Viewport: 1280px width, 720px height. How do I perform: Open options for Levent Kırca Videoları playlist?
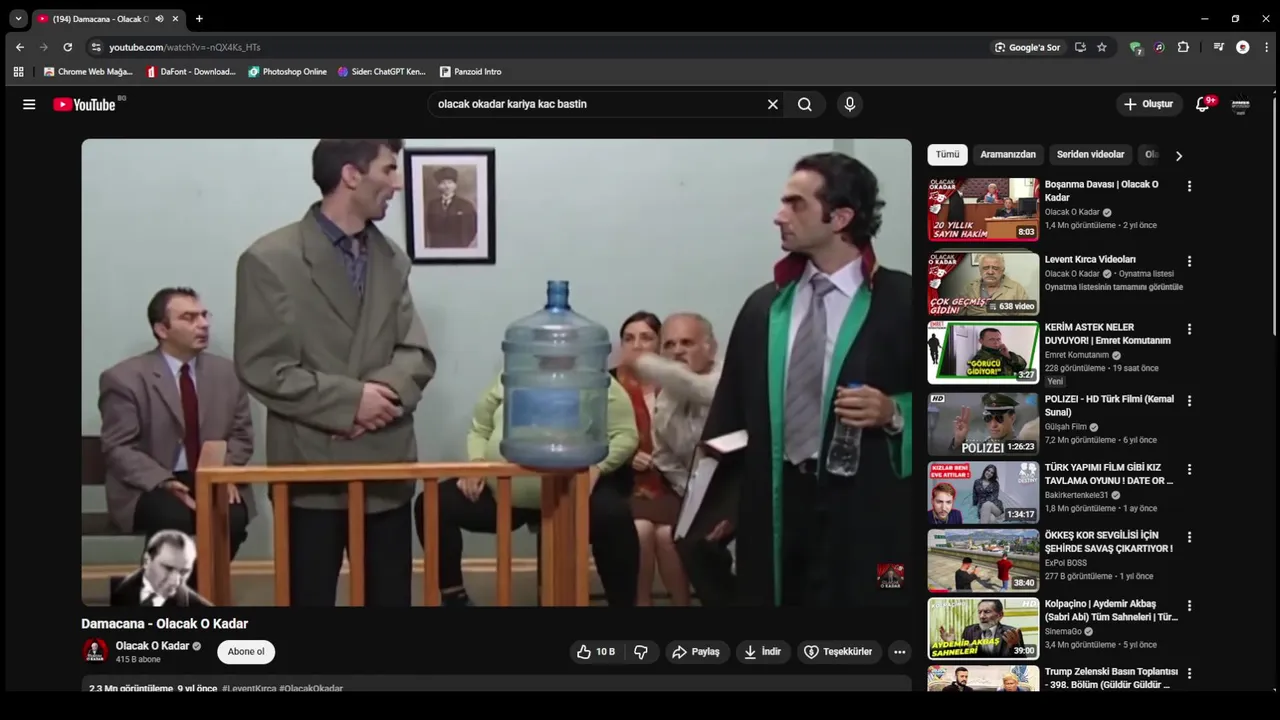point(1189,261)
